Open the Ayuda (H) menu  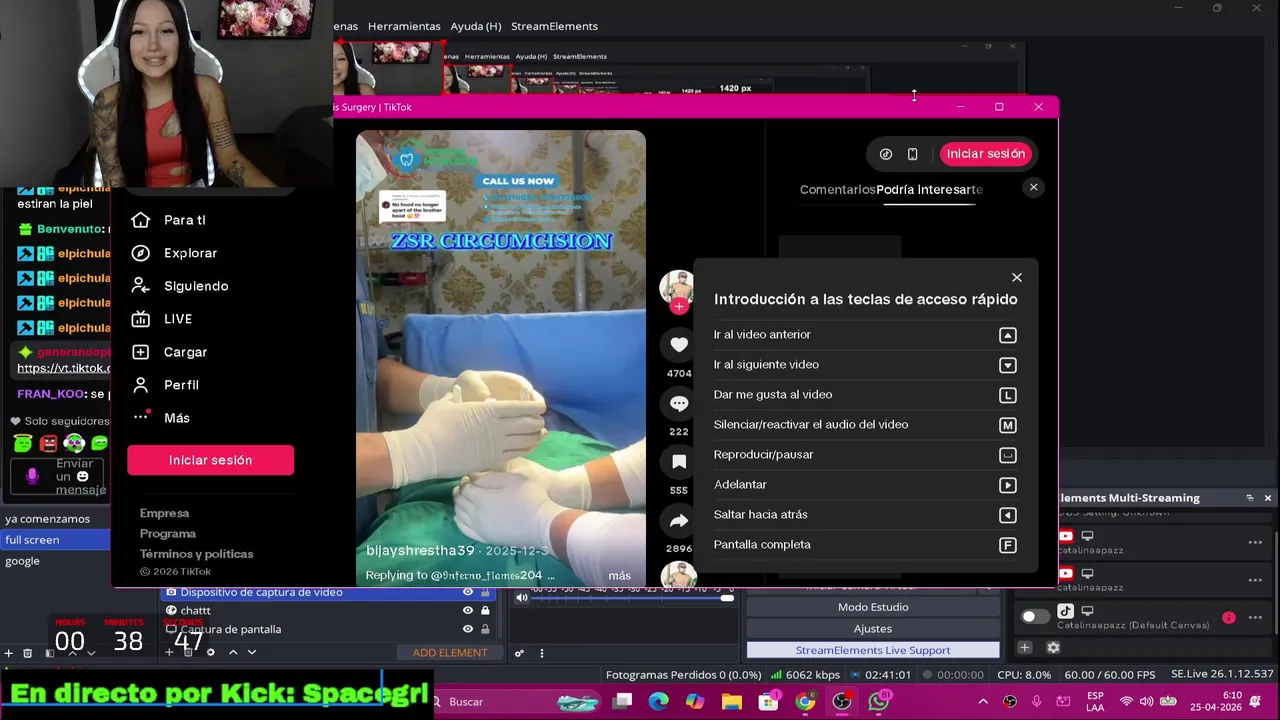pos(476,26)
